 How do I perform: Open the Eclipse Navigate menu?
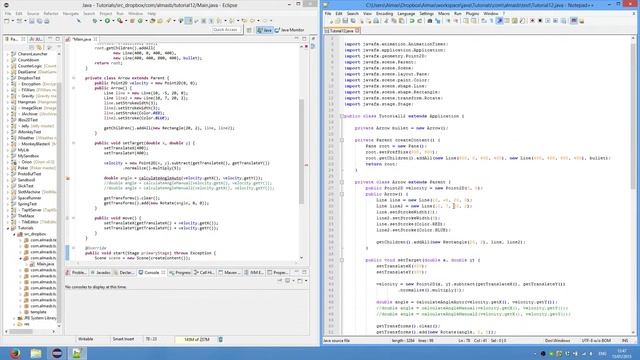pyautogui.click(x=71, y=13)
